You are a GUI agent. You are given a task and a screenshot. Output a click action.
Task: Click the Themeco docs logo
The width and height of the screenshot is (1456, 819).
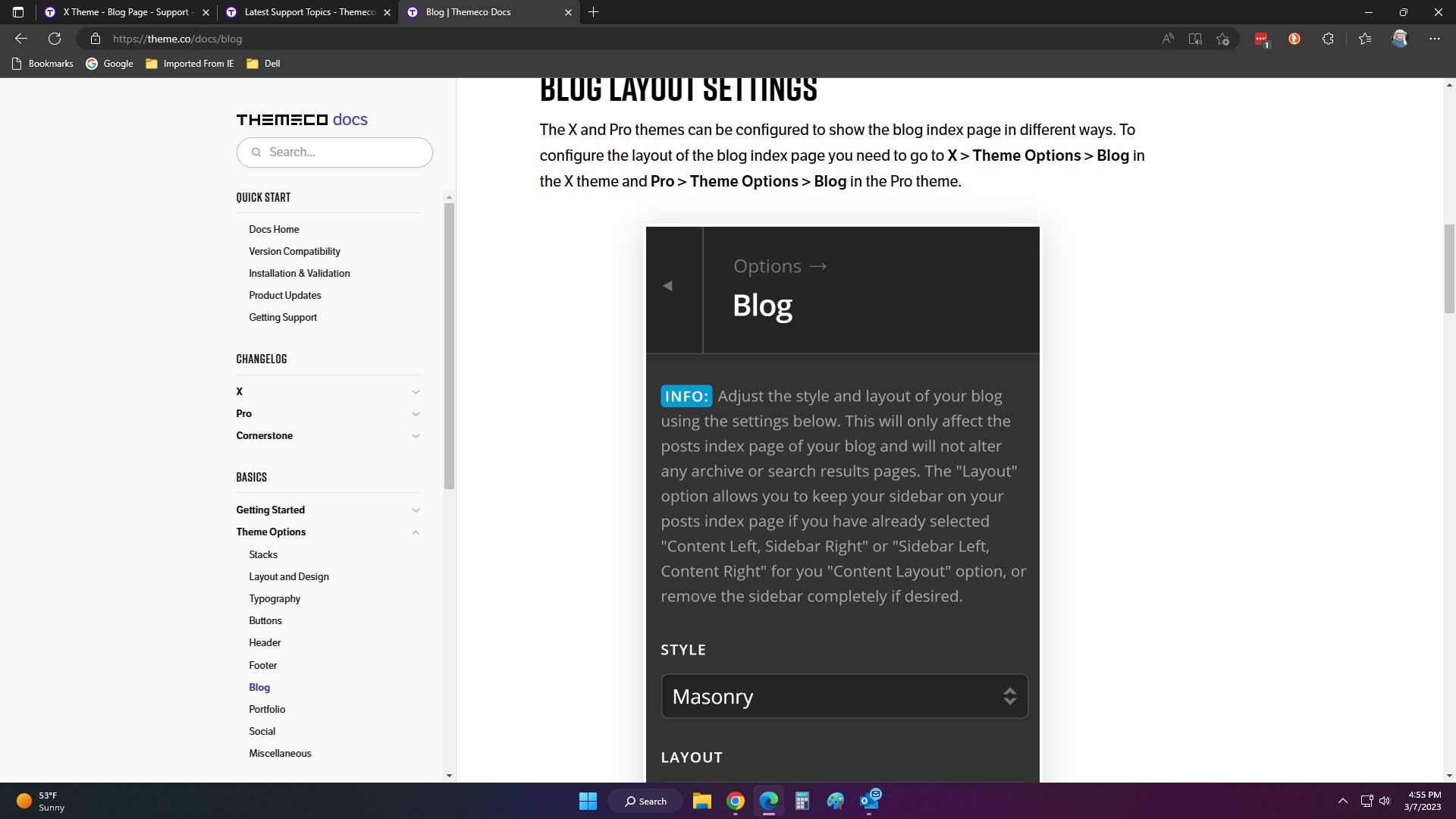click(x=302, y=120)
